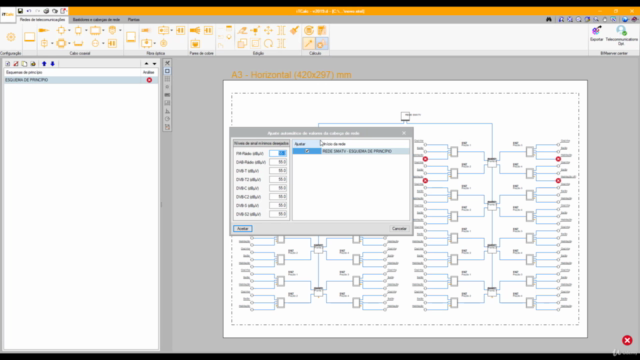Click the red error icon in the Análise column
Viewport: 640px width, 360px height.
tap(149, 80)
